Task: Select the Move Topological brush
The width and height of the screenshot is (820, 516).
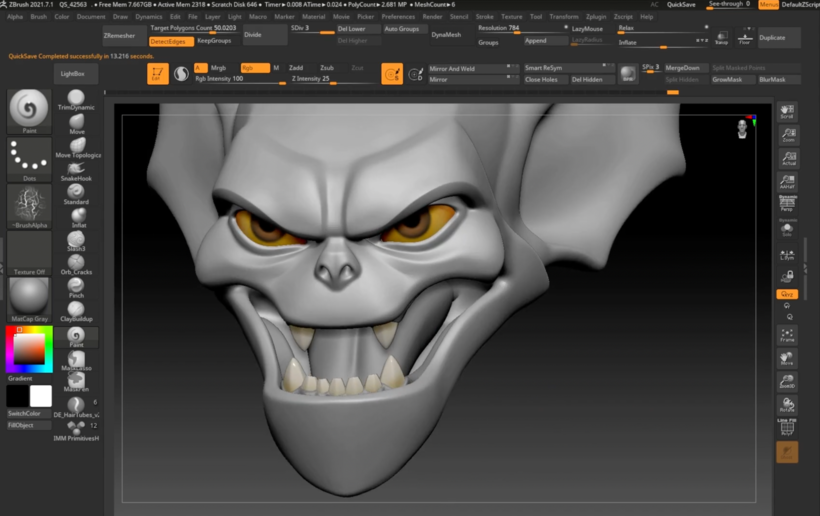Action: tap(77, 147)
